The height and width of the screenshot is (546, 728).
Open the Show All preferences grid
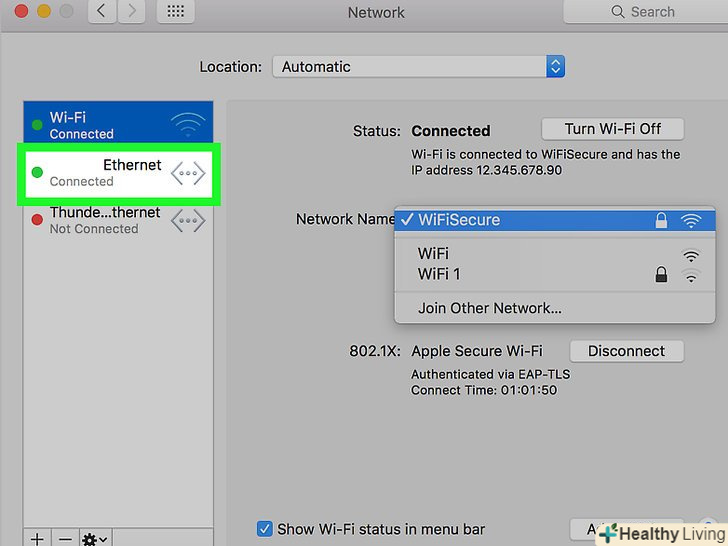coord(176,12)
